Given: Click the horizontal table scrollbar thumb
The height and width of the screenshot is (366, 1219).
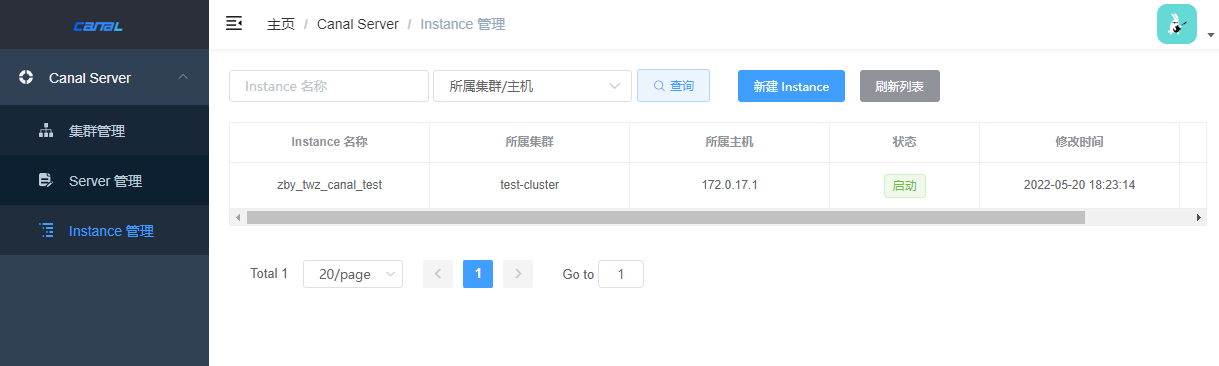Looking at the screenshot, I should click(665, 217).
